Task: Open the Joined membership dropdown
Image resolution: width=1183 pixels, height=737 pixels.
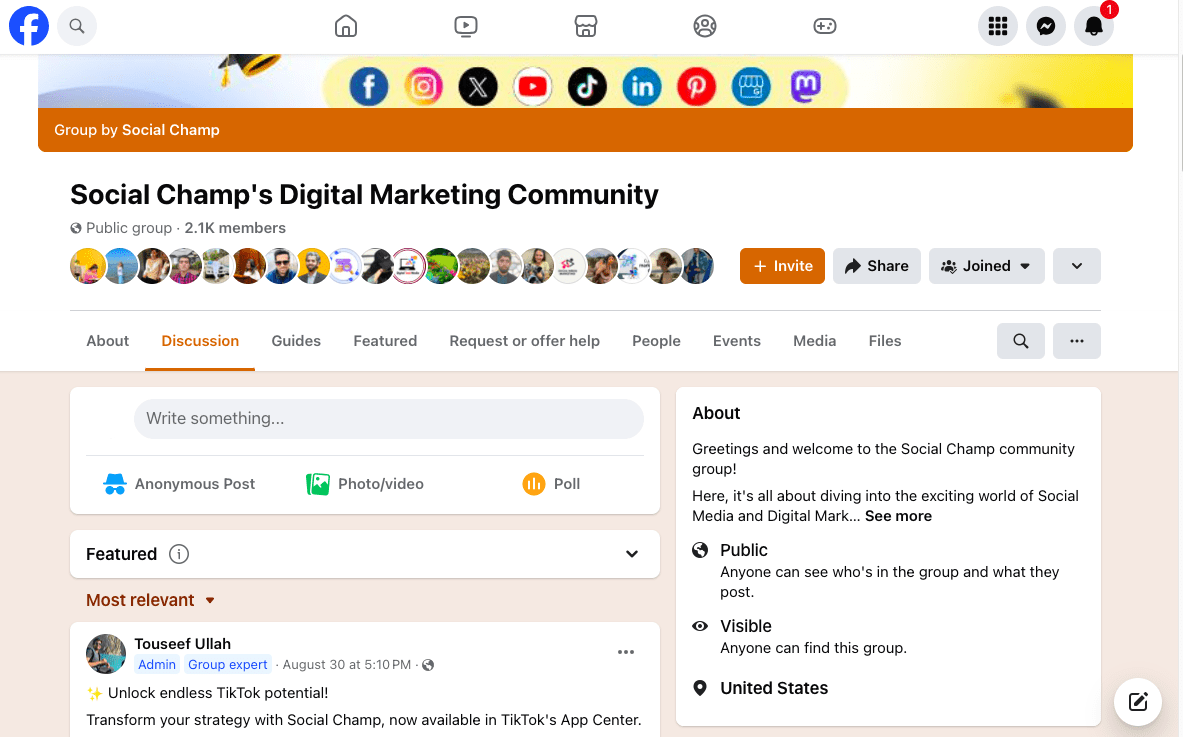Action: pos(986,266)
